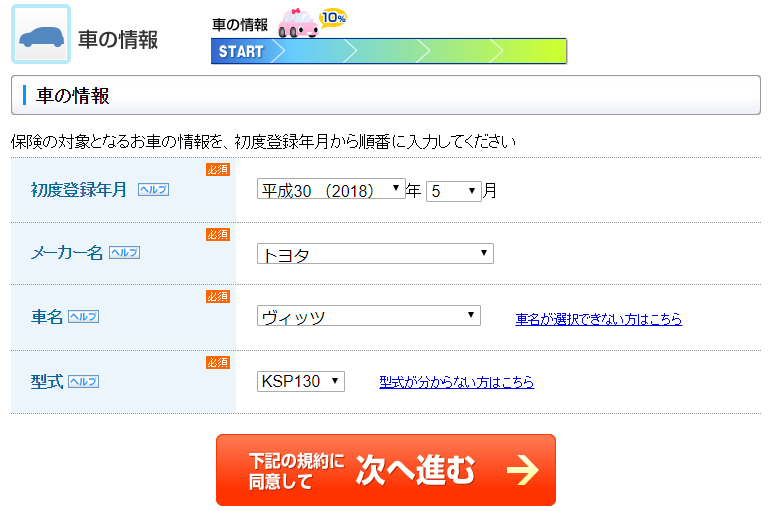Show help for 型式 field
773x511 pixels.
pyautogui.click(x=83, y=382)
